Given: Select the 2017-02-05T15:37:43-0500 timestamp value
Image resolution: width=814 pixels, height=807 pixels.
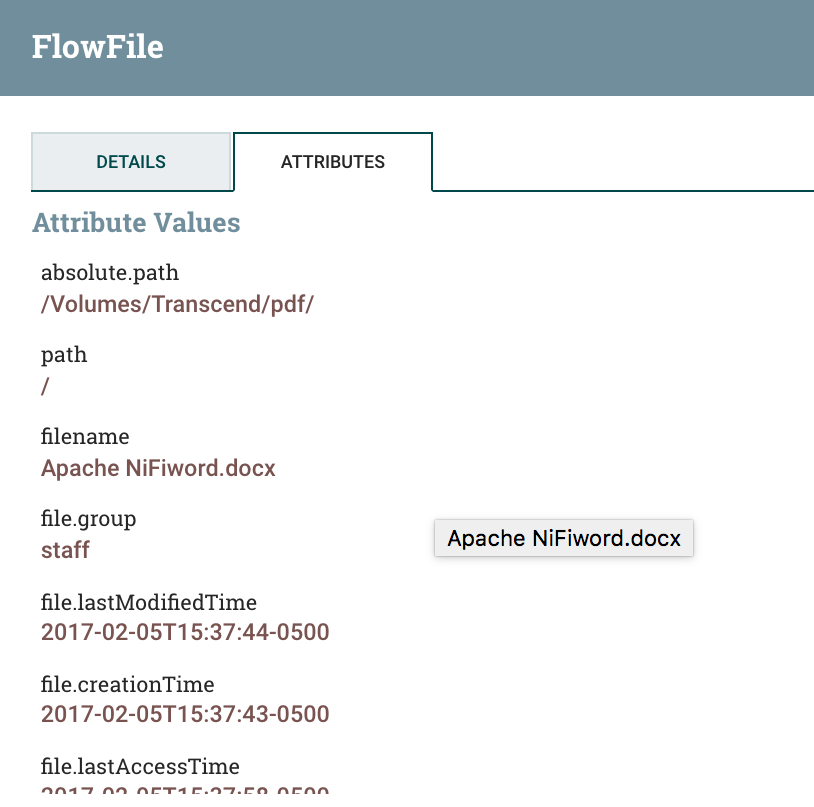Looking at the screenshot, I should pos(185,715).
